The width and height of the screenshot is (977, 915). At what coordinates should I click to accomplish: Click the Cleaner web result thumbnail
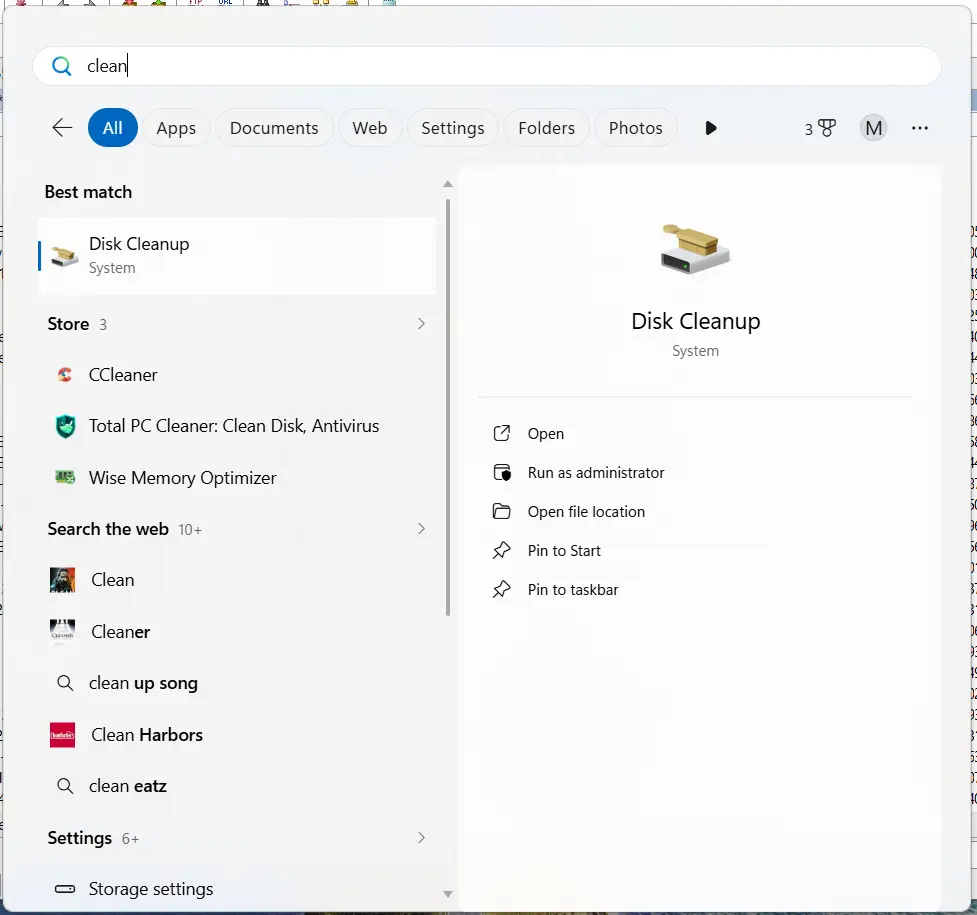click(x=62, y=631)
